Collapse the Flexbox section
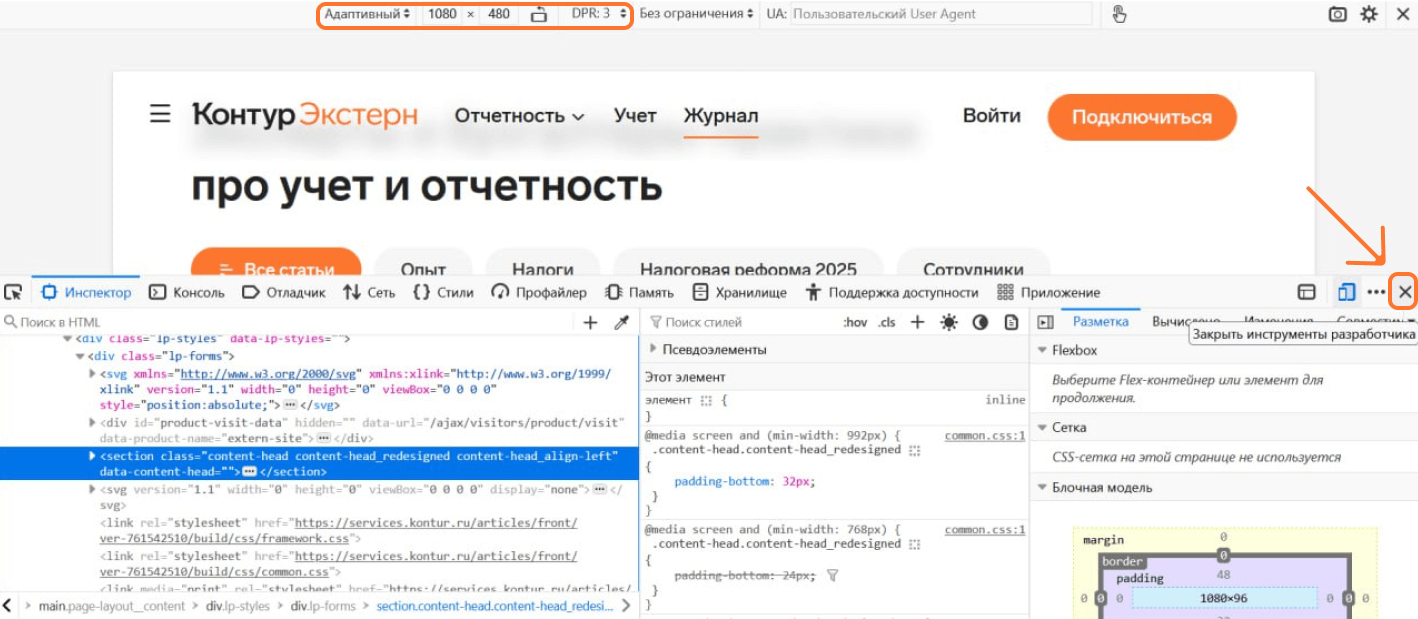This screenshot has width=1418, height=619. click(1042, 350)
